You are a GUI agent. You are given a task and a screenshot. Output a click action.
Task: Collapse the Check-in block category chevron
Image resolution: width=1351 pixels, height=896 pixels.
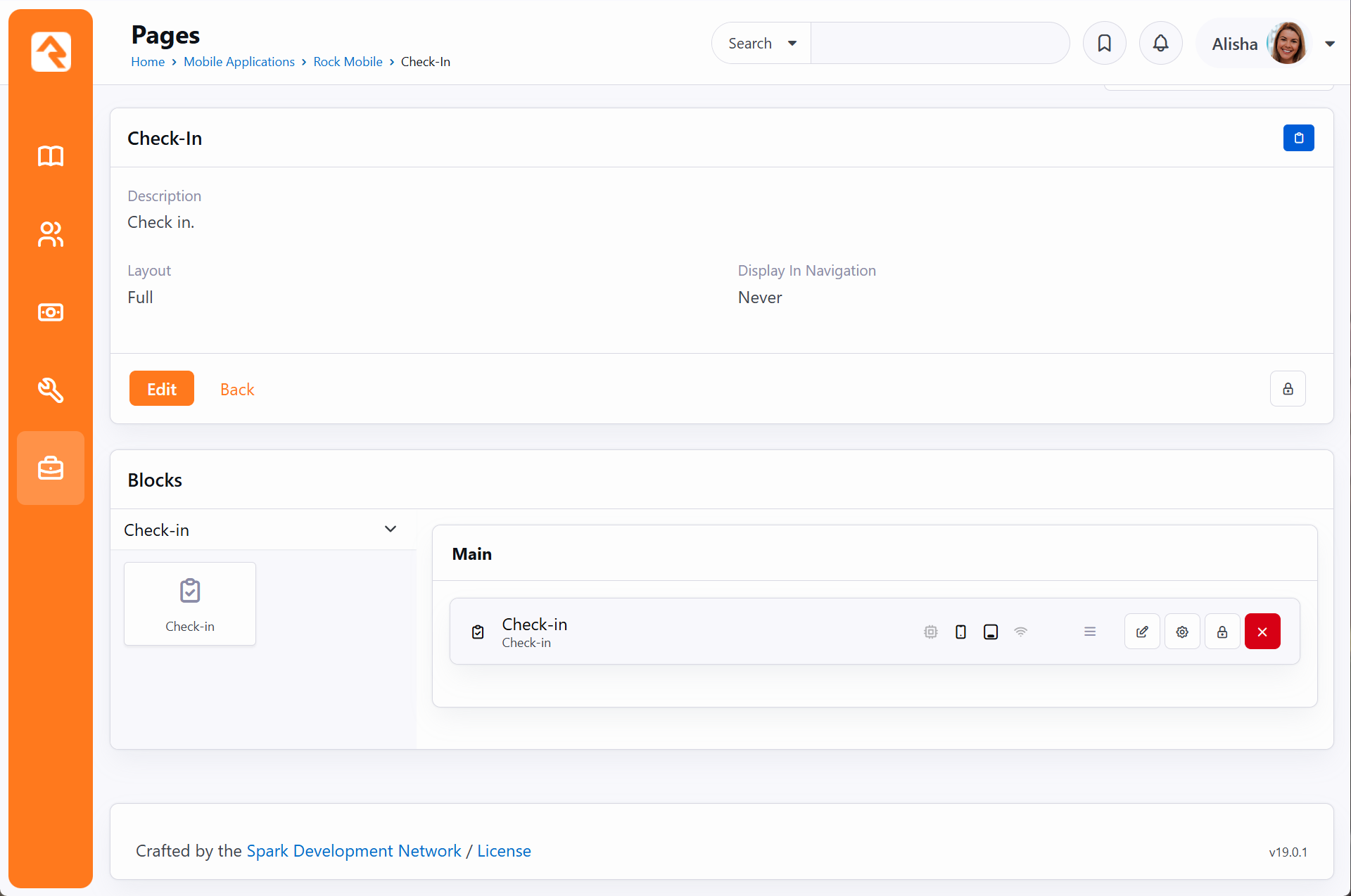391,529
